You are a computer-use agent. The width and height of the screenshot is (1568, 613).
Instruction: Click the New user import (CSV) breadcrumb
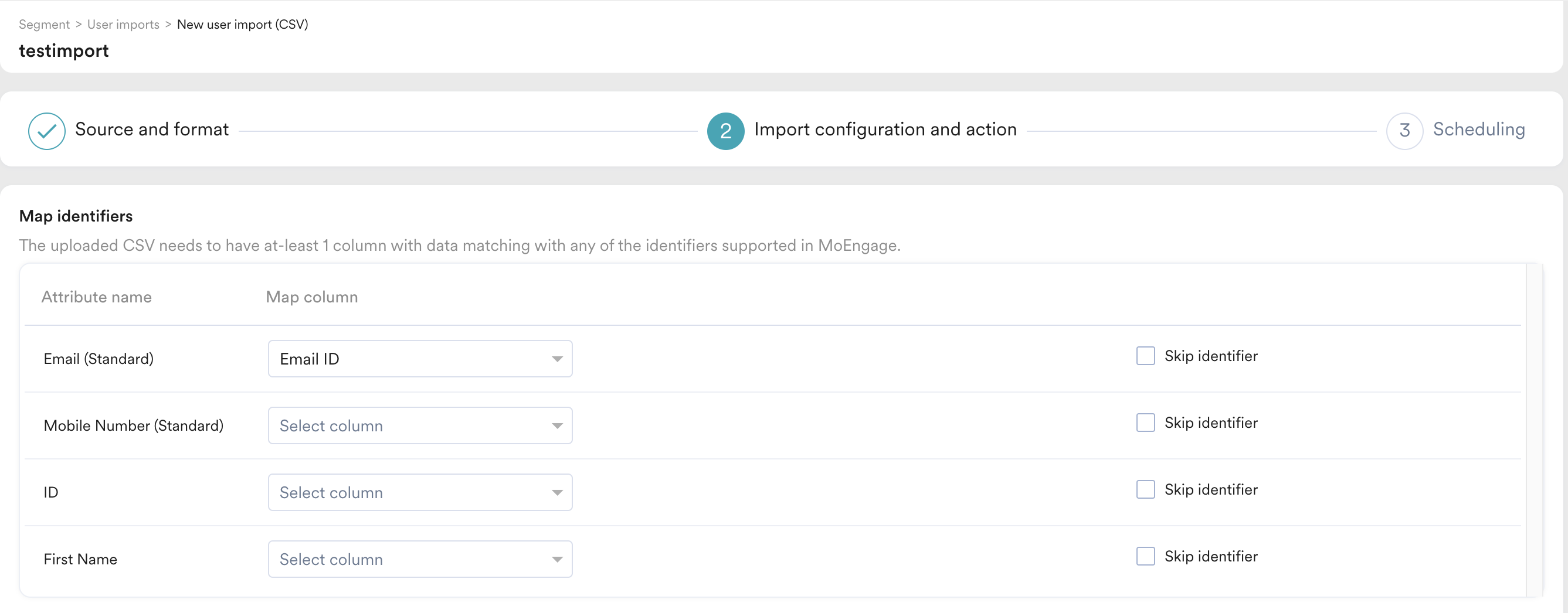point(242,25)
